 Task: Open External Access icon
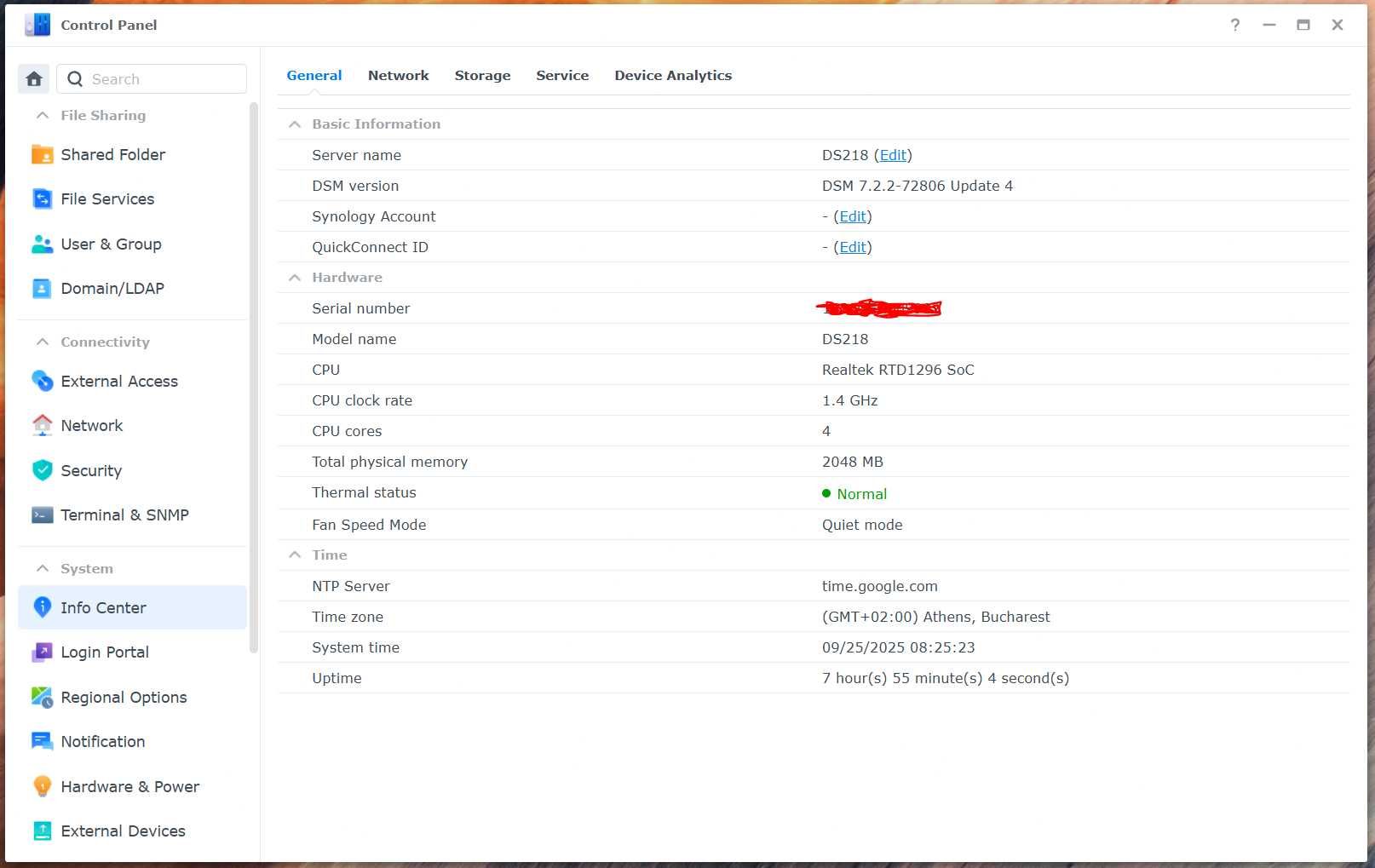pos(42,381)
